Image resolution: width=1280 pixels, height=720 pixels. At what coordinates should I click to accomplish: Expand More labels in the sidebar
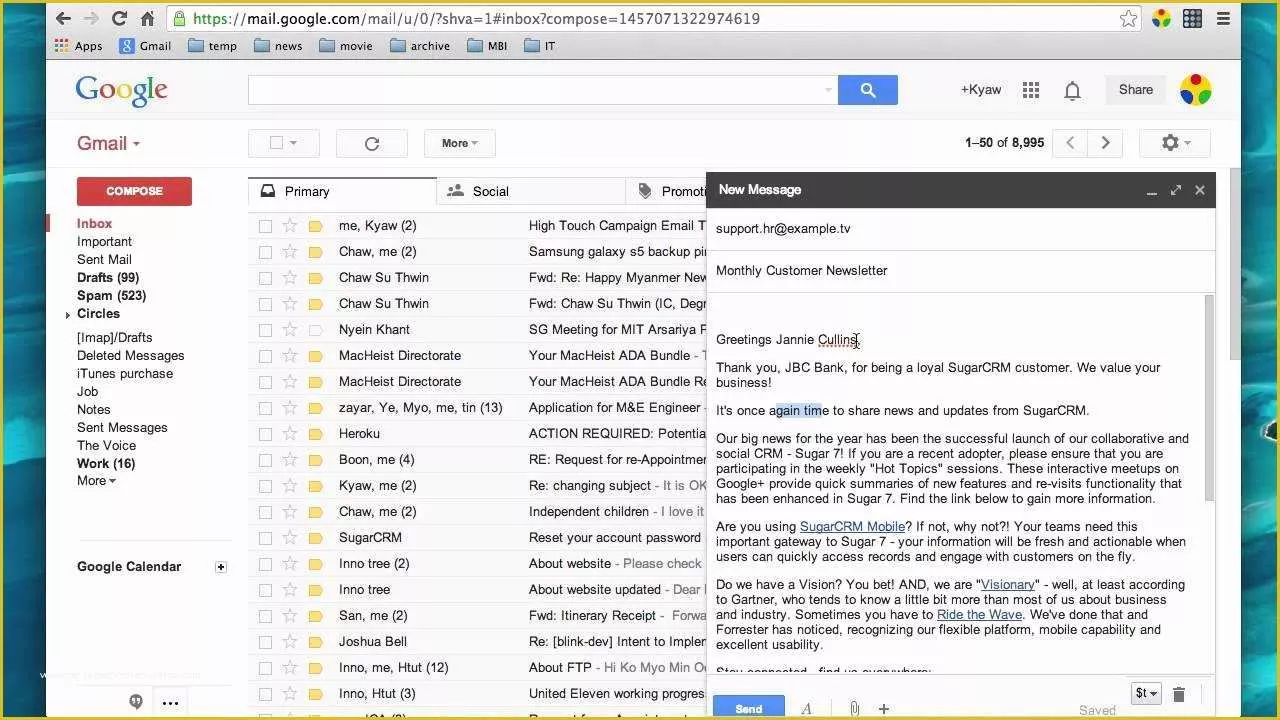click(x=96, y=481)
